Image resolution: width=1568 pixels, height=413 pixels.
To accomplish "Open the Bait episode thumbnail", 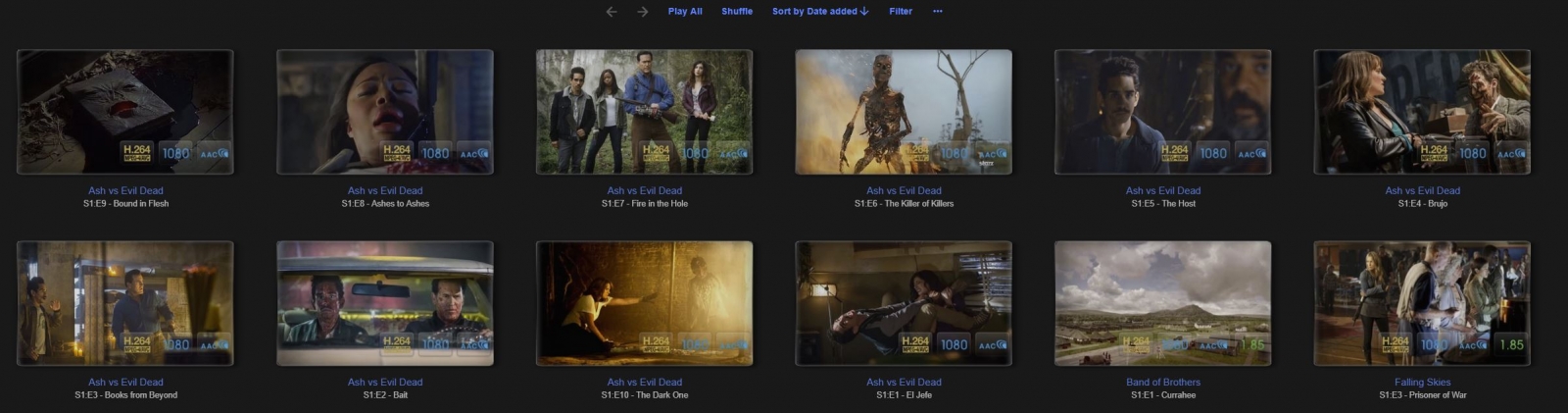I will (385, 303).
